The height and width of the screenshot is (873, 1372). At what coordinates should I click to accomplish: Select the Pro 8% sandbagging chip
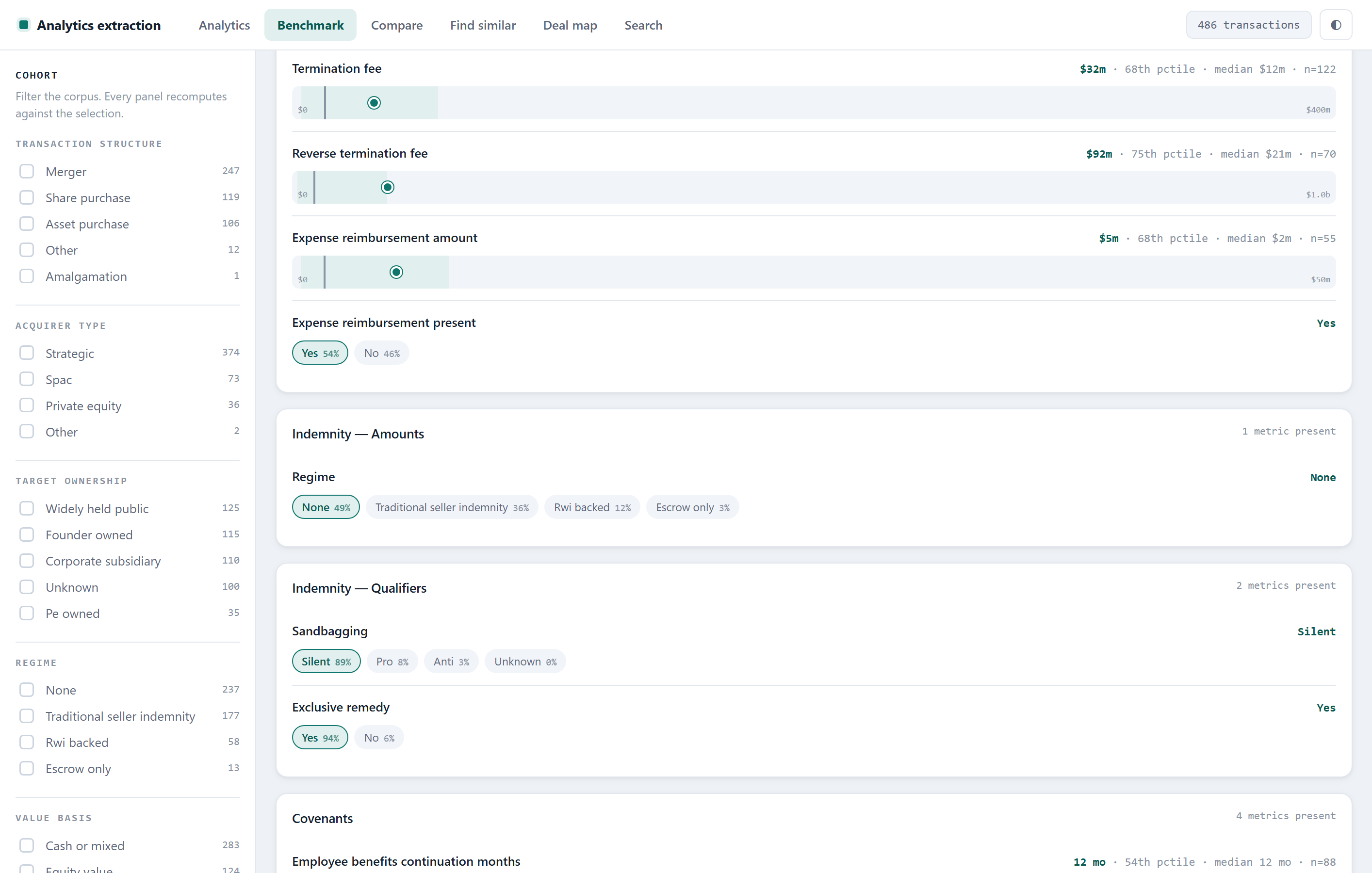coord(392,662)
